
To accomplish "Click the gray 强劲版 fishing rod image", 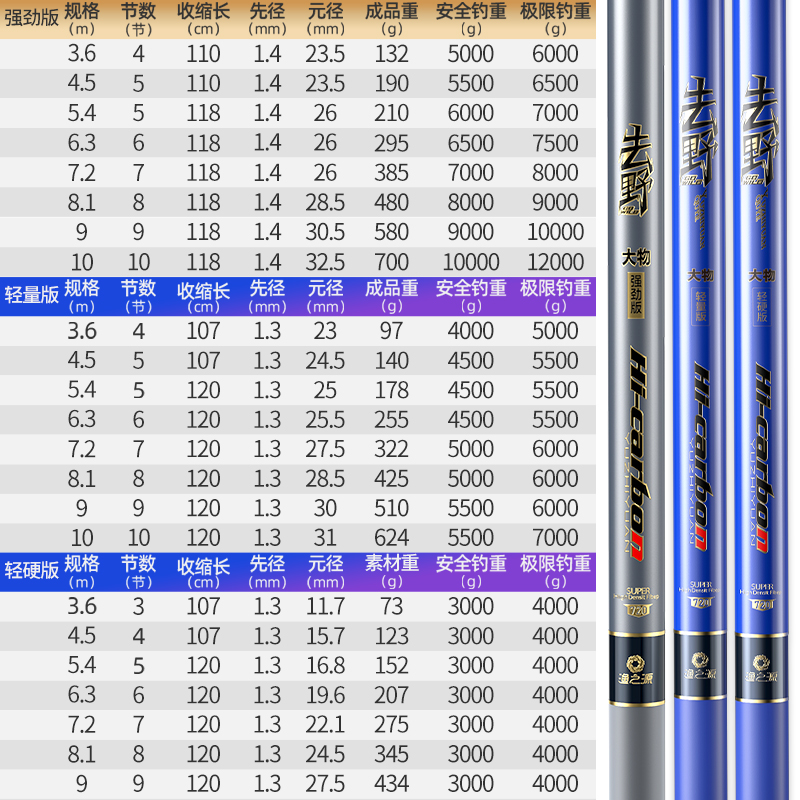I will click(x=636, y=400).
